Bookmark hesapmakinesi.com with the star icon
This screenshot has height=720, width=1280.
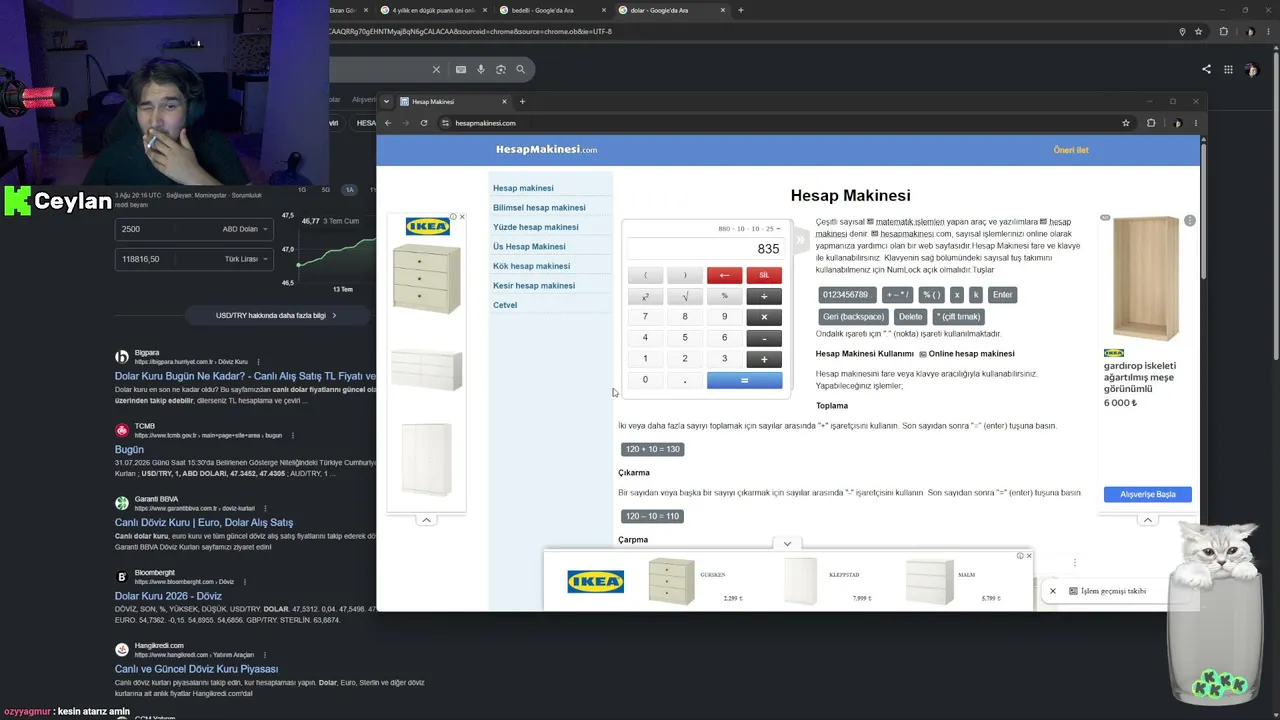[x=1126, y=123]
